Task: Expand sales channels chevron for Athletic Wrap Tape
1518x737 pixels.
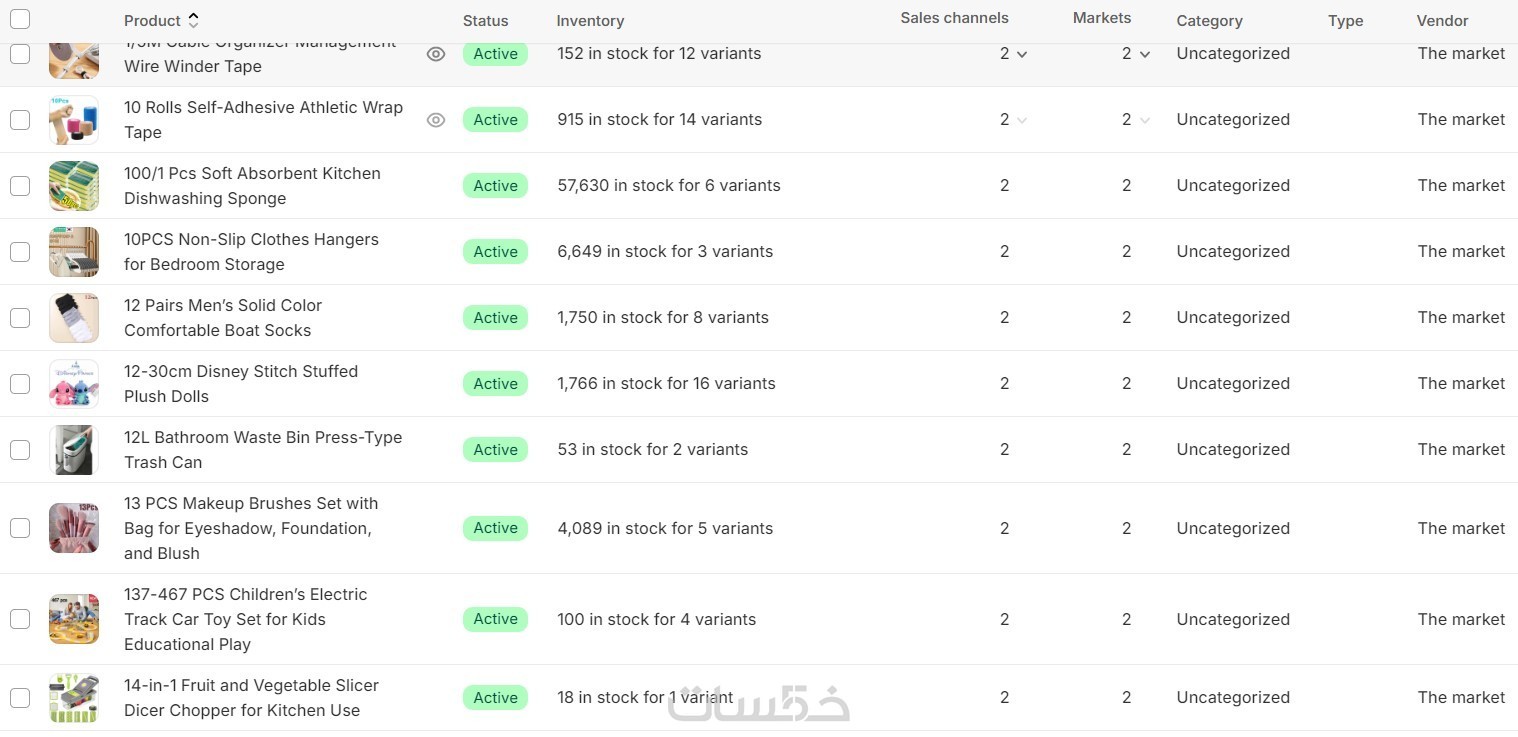Action: pyautogui.click(x=1022, y=120)
